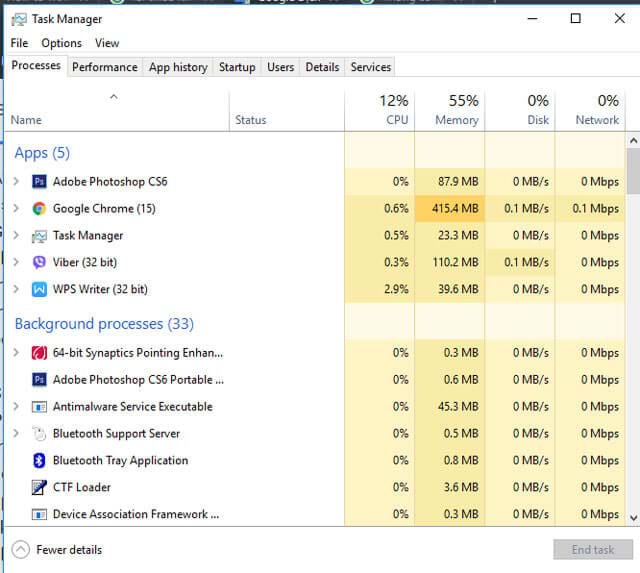
Task: Click the Task Manager process row icon
Action: (x=39, y=236)
